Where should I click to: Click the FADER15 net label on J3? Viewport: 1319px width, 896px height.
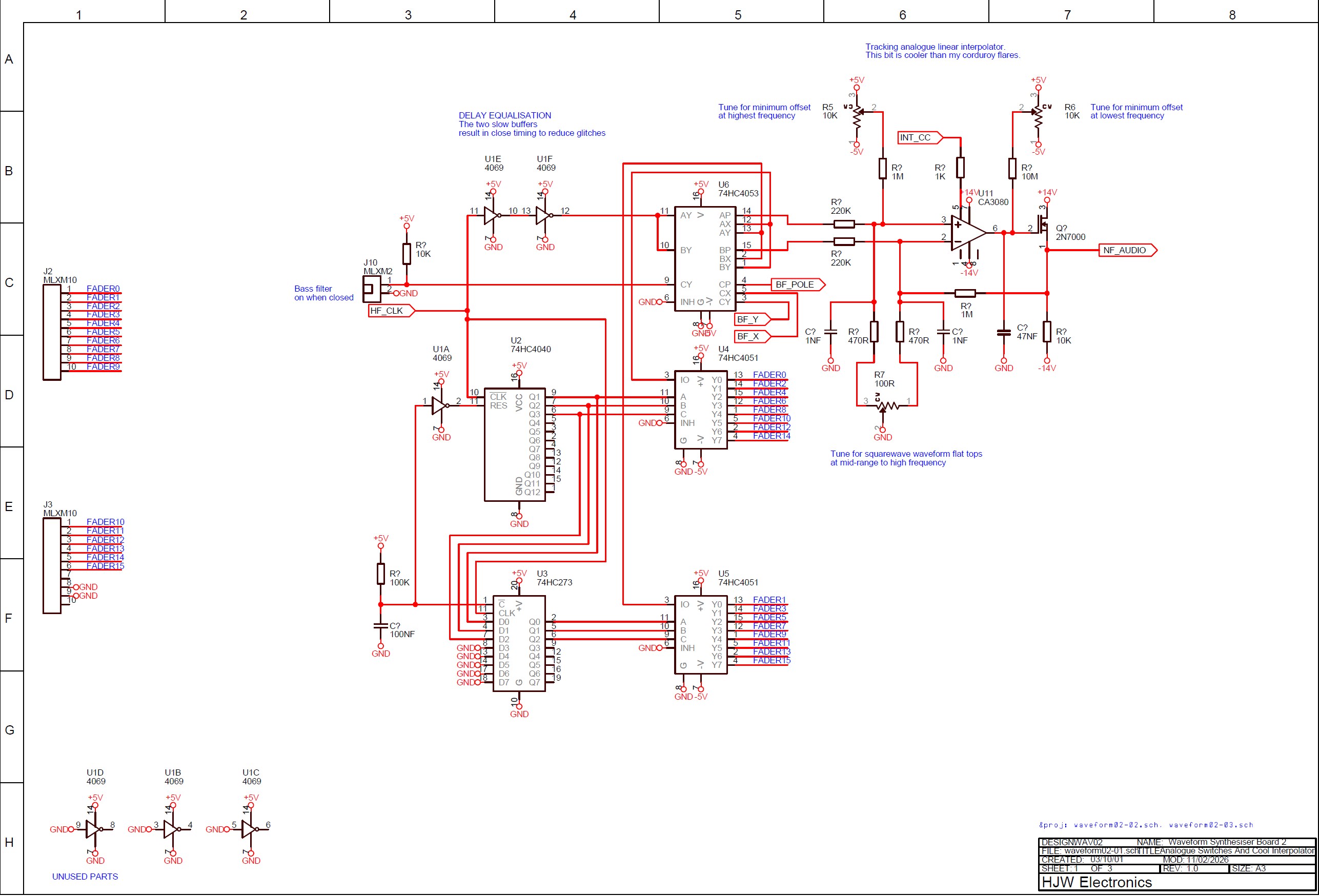(105, 566)
